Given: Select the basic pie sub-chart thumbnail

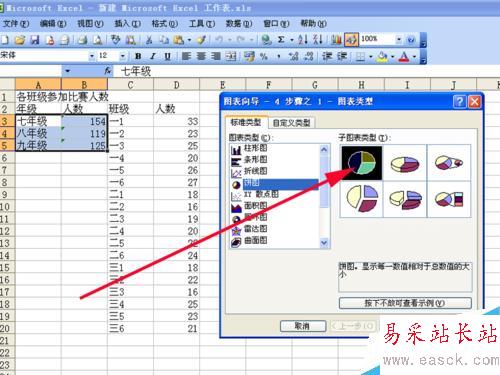Looking at the screenshot, I should (361, 163).
